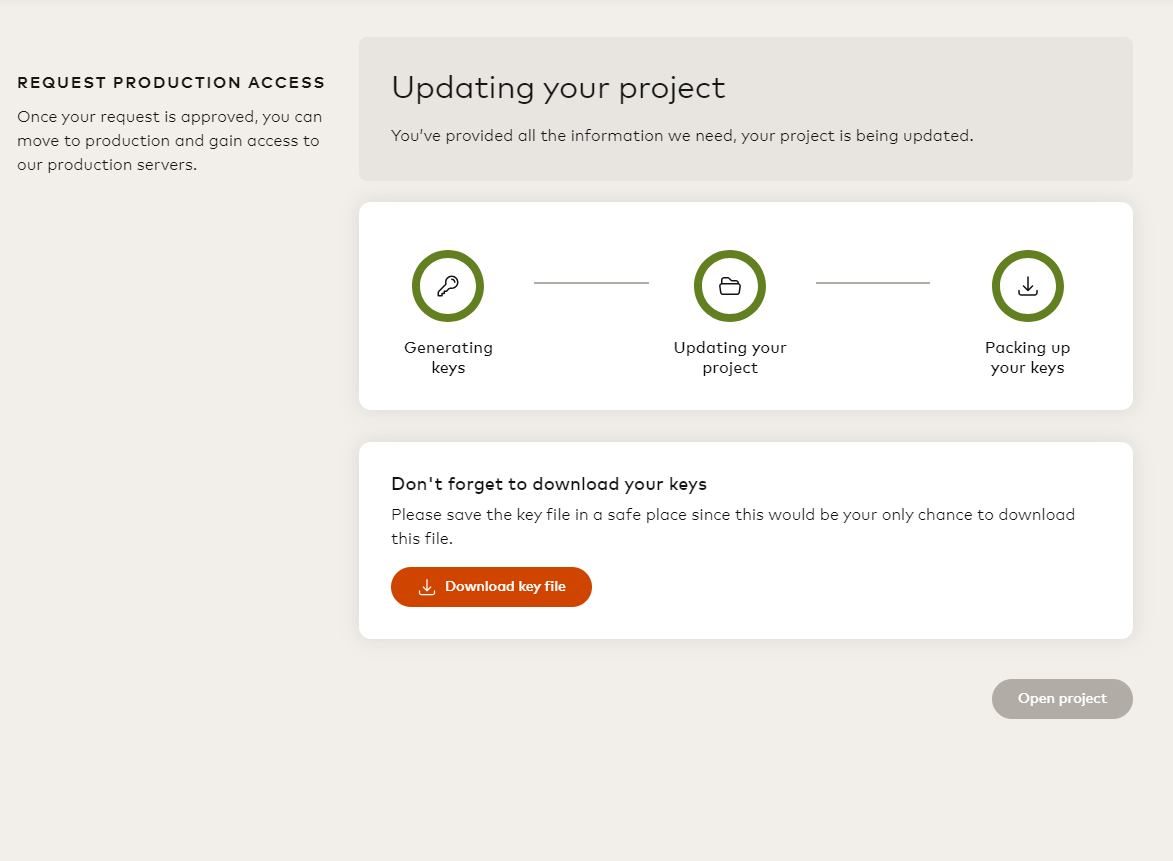Click the 'Generating keys' step label
The image size is (1173, 861).
pyautogui.click(x=448, y=358)
